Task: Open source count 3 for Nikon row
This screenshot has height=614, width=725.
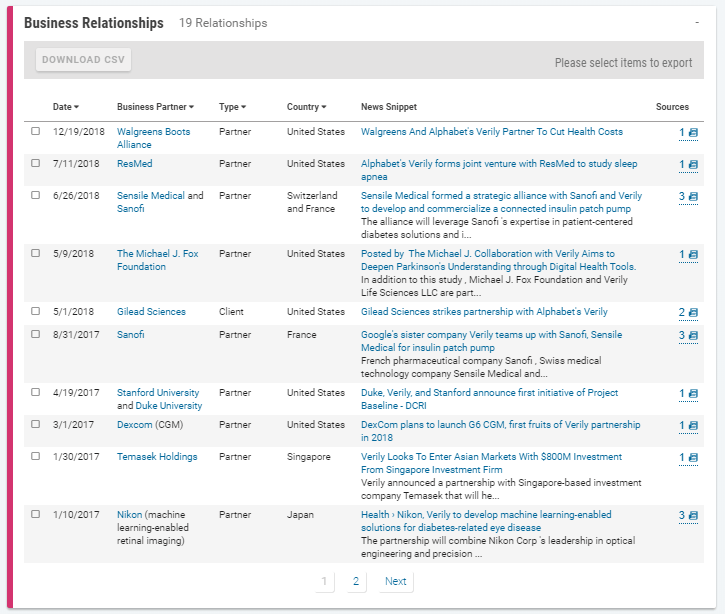Action: tap(682, 516)
